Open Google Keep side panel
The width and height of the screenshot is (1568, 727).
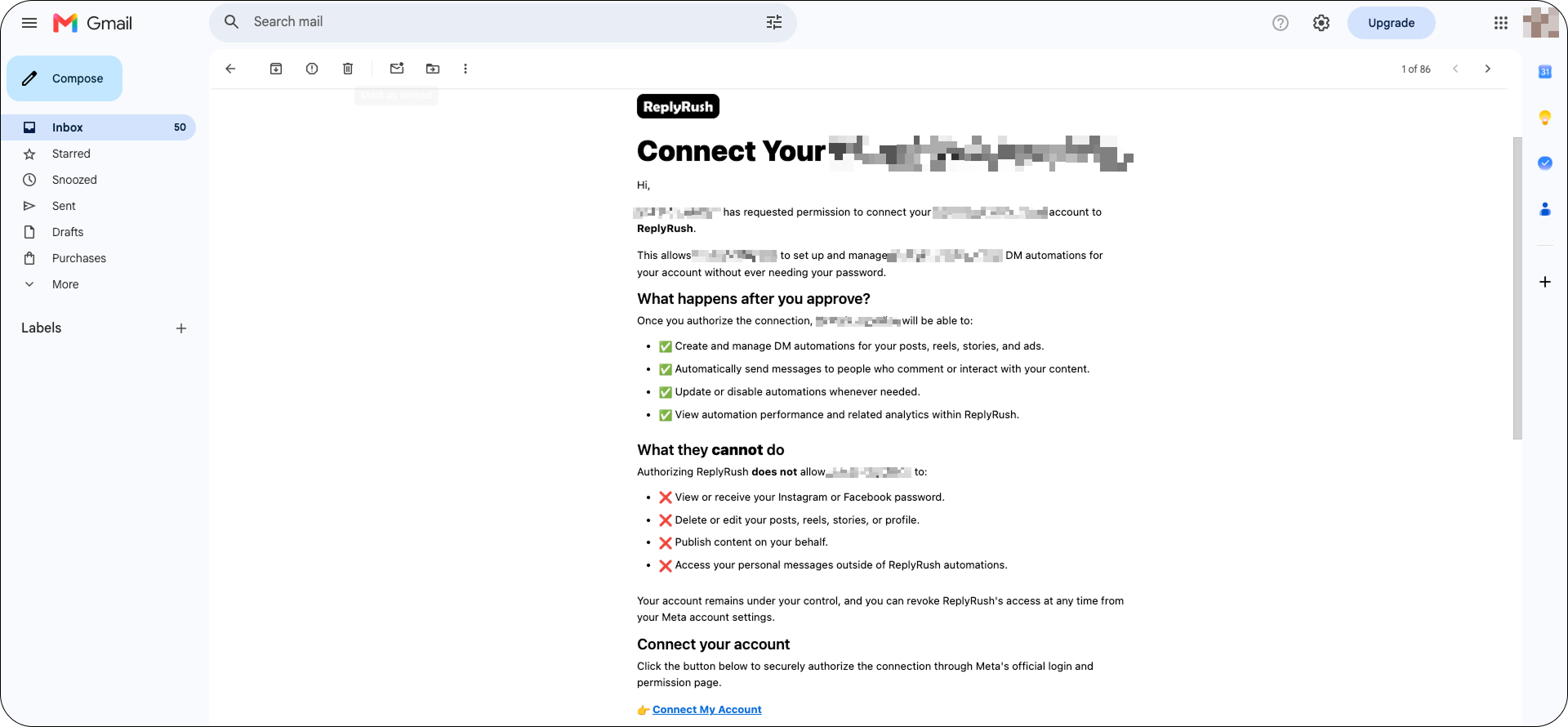pyautogui.click(x=1545, y=118)
